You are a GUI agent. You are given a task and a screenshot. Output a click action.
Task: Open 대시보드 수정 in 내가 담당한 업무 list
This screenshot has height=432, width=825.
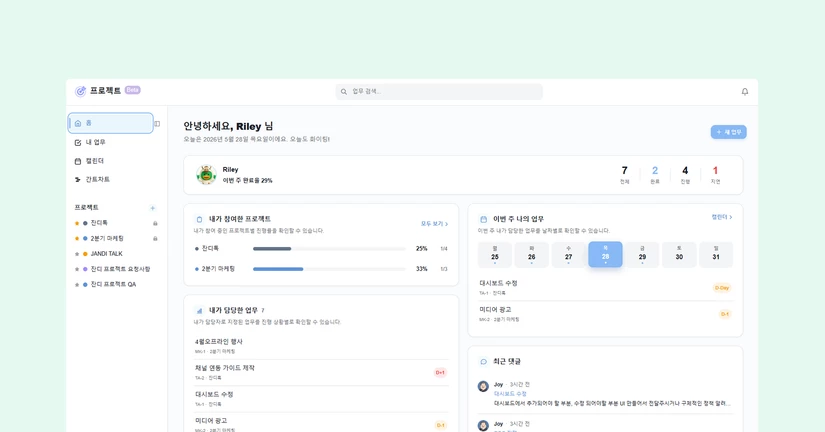point(321,398)
